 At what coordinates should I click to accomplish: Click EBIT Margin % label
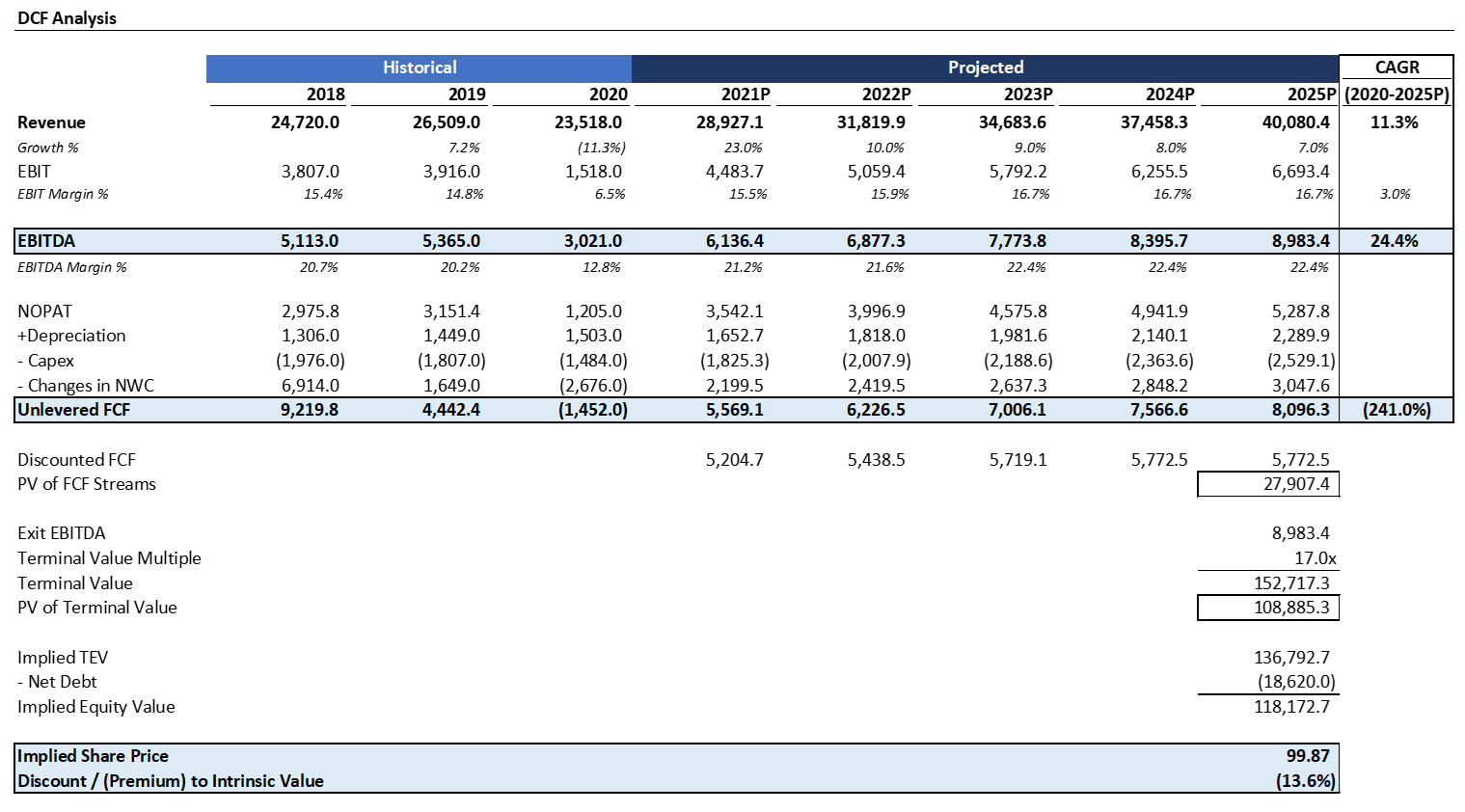(63, 194)
